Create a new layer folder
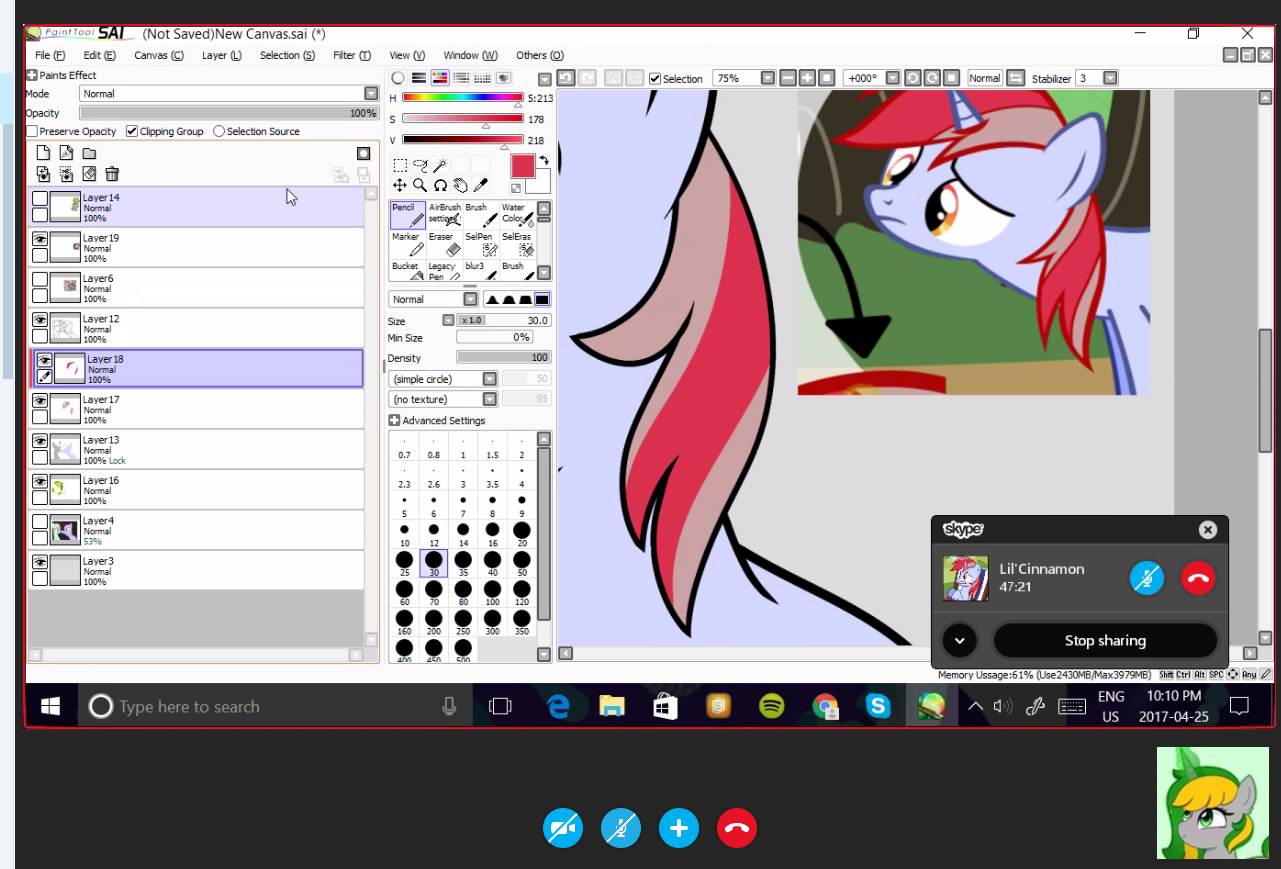Viewport: 1281px width, 869px height. pos(89,153)
